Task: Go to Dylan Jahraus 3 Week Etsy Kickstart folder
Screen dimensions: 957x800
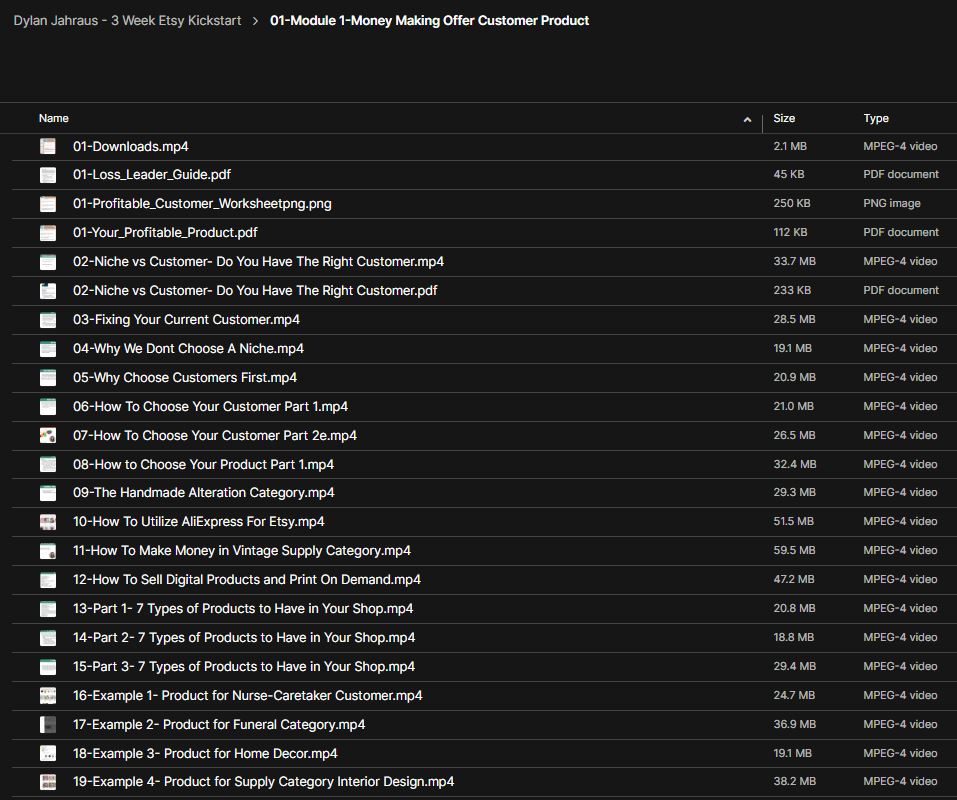Action: [x=127, y=20]
